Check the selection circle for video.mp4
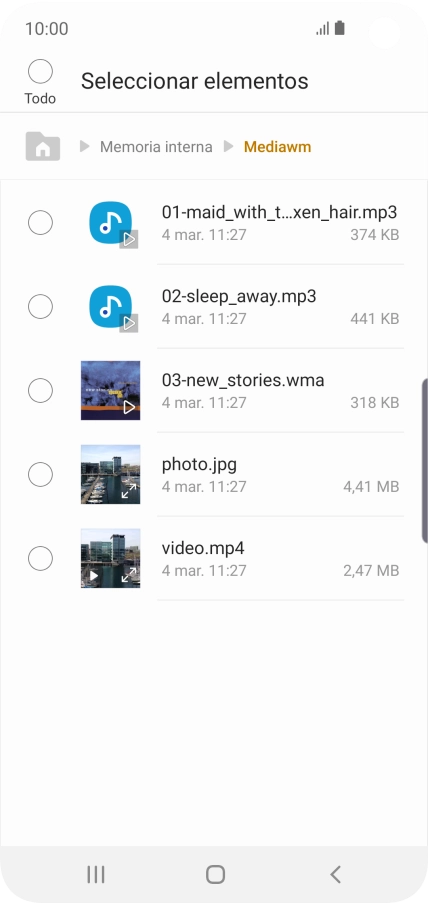The image size is (428, 903). coord(40,559)
